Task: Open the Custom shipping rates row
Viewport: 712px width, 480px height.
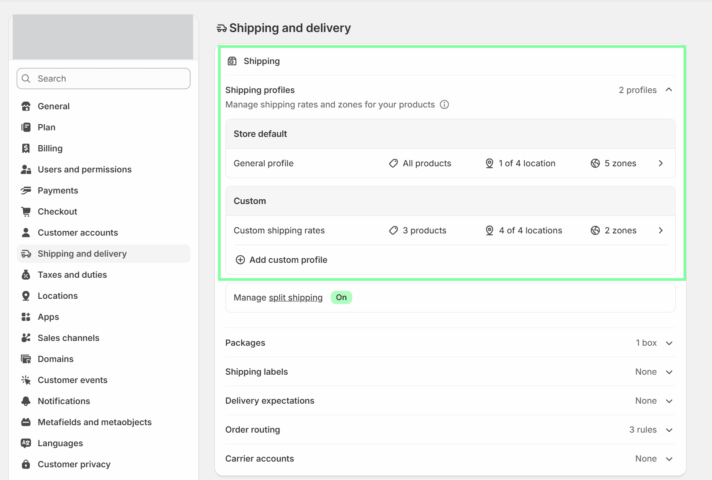Action: point(450,231)
